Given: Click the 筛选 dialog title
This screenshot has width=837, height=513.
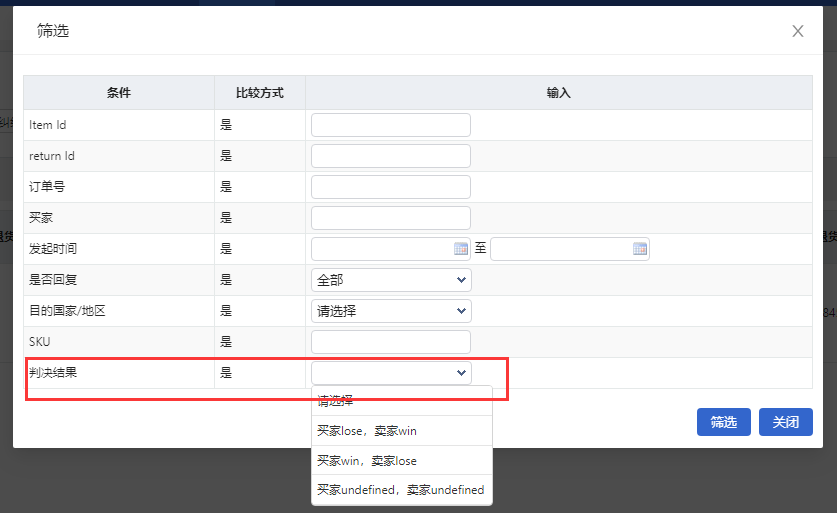Looking at the screenshot, I should (x=53, y=31).
